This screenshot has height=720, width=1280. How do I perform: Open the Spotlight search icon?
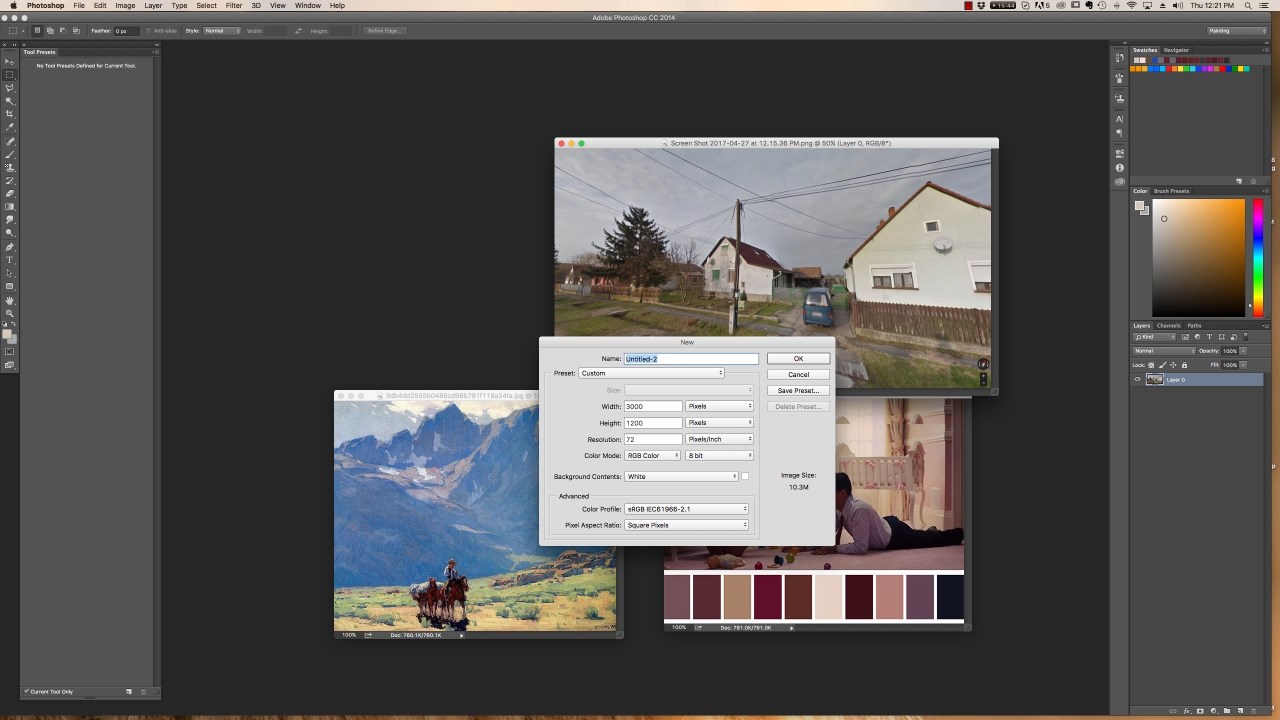point(1249,5)
